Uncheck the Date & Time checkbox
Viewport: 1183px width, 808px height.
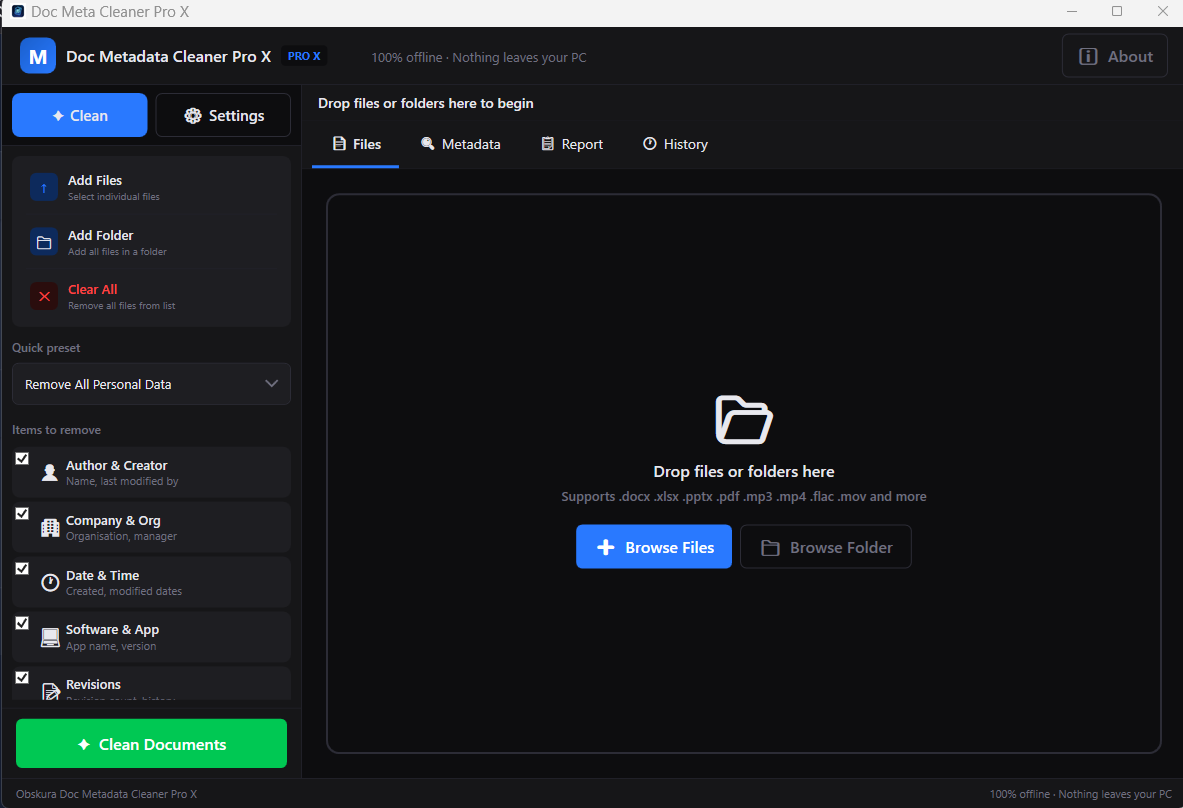(x=22, y=569)
